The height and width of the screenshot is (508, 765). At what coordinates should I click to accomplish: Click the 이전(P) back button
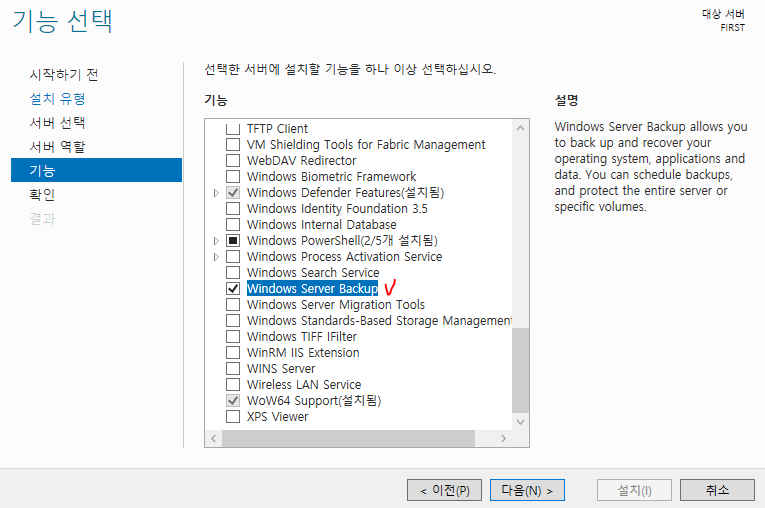444,490
